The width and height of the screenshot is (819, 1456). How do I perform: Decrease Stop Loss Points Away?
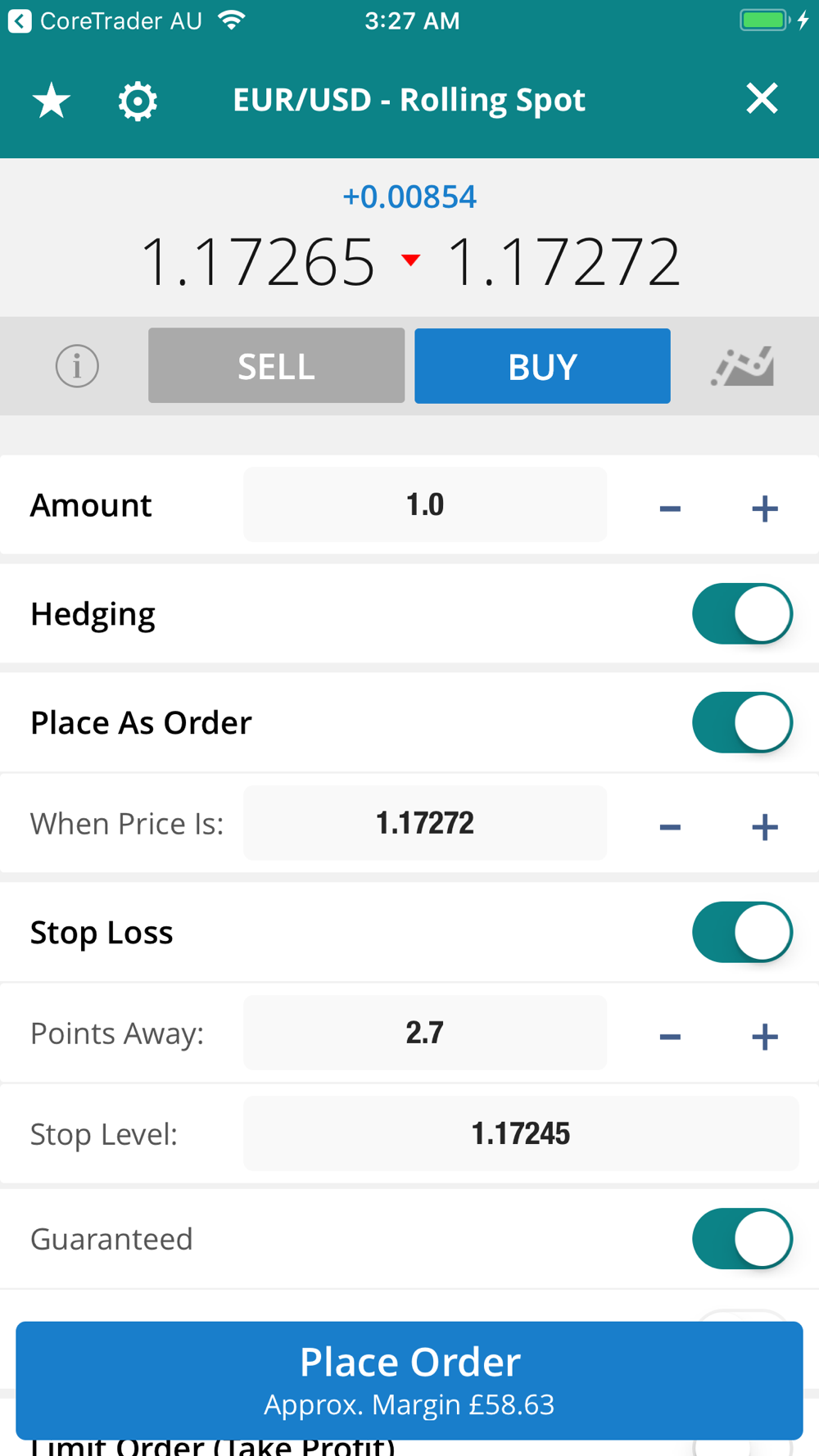(x=670, y=1036)
